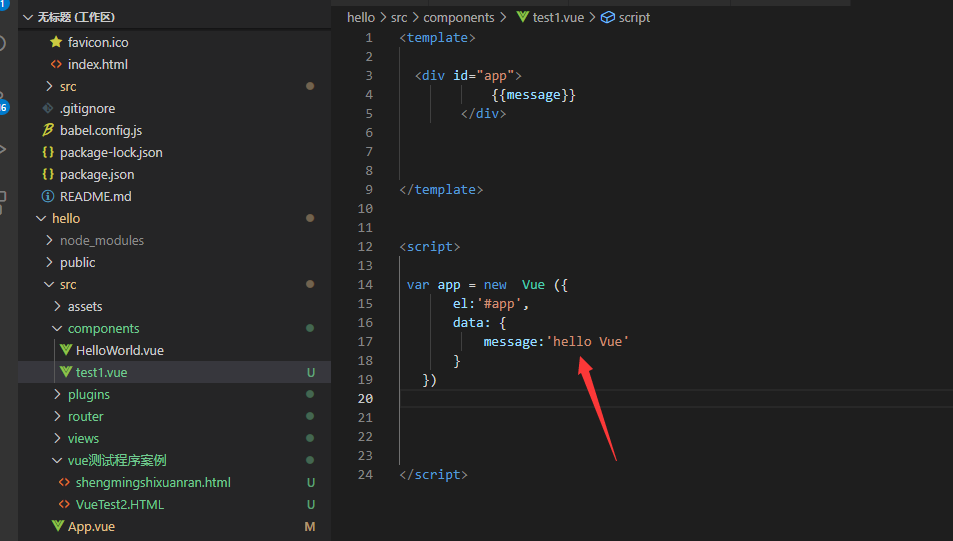The width and height of the screenshot is (953, 541).
Task: Click the Vue icon beside test1.vue in the tree
Action: tap(66, 372)
